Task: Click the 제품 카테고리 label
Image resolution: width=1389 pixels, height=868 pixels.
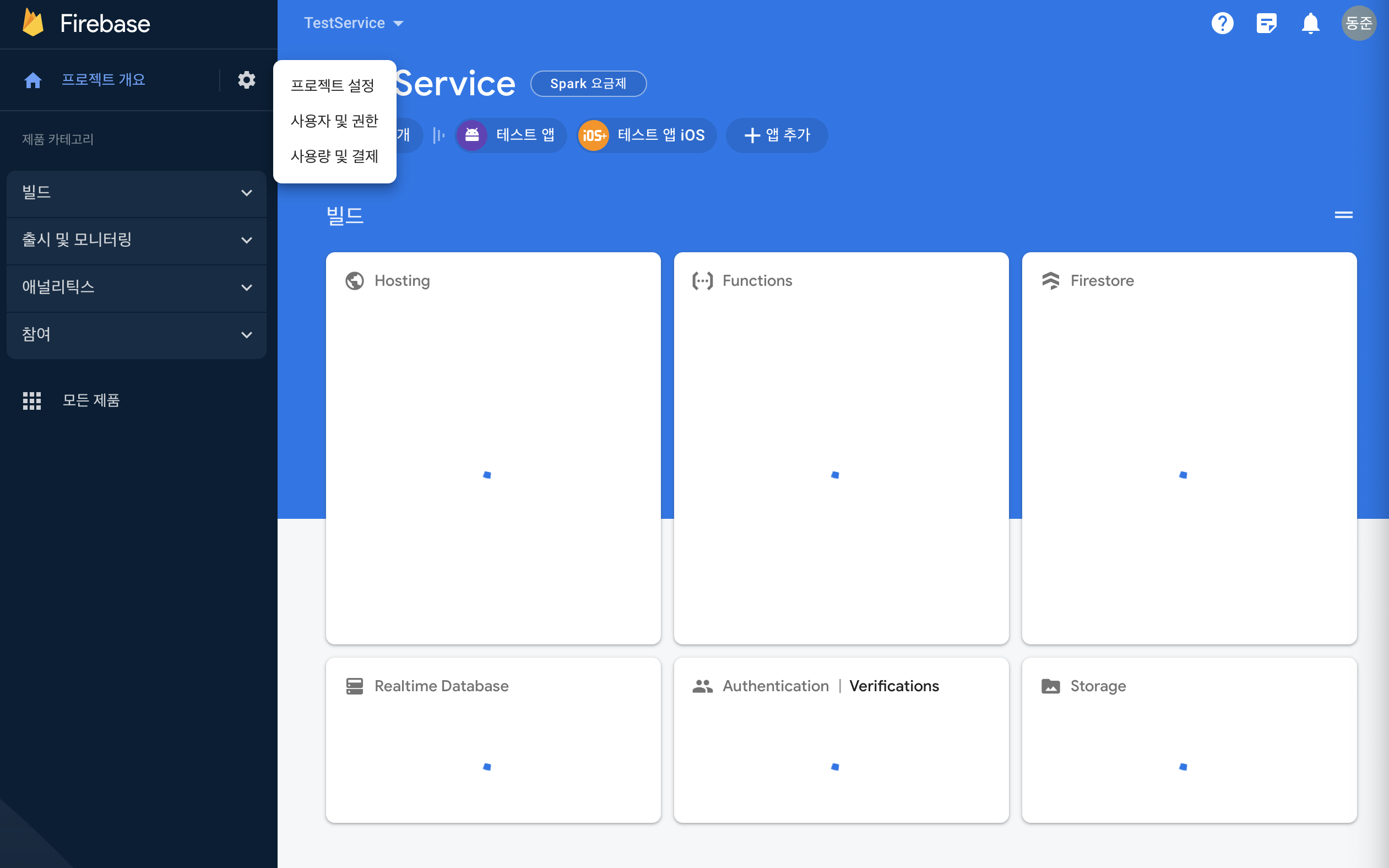Action: (57, 139)
